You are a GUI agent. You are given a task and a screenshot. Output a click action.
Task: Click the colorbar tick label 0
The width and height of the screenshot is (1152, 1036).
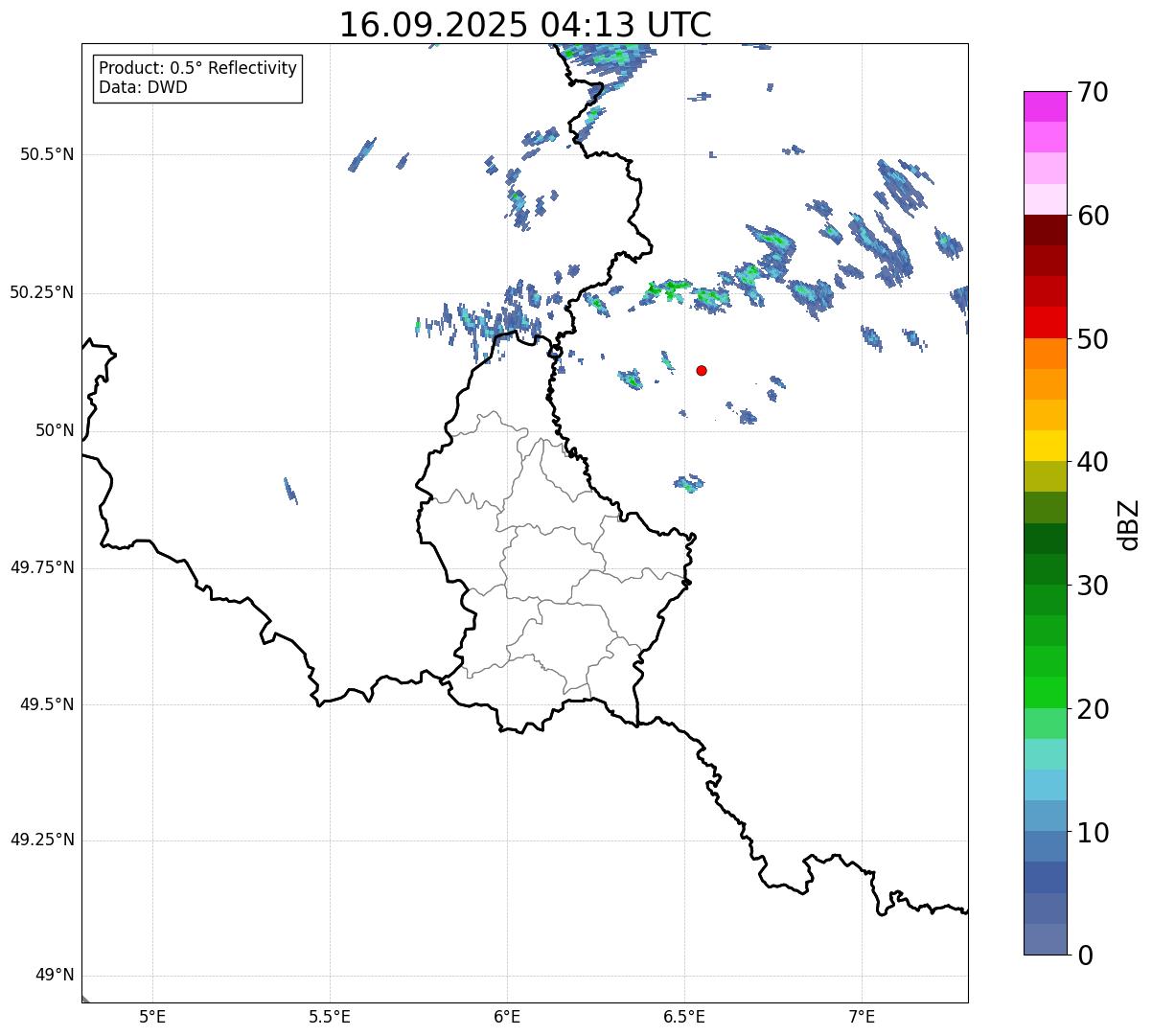pos(1085,955)
